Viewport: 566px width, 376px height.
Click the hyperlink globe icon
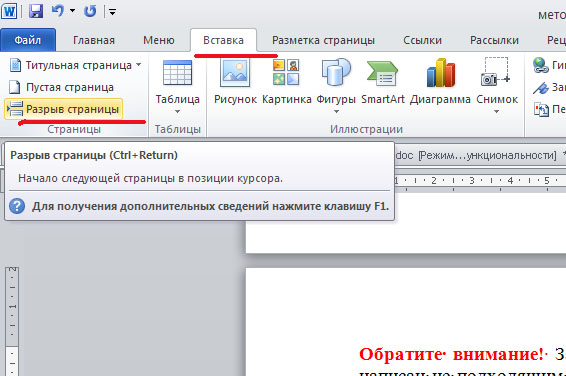(x=540, y=65)
